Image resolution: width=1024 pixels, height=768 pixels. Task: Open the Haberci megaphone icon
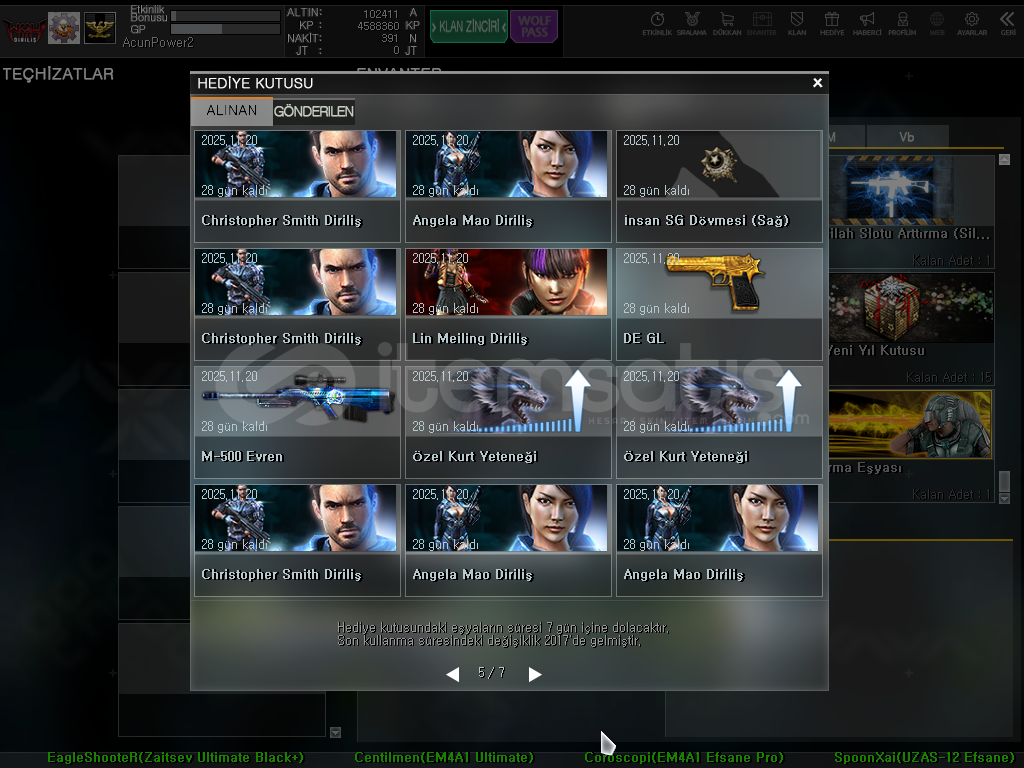(867, 22)
